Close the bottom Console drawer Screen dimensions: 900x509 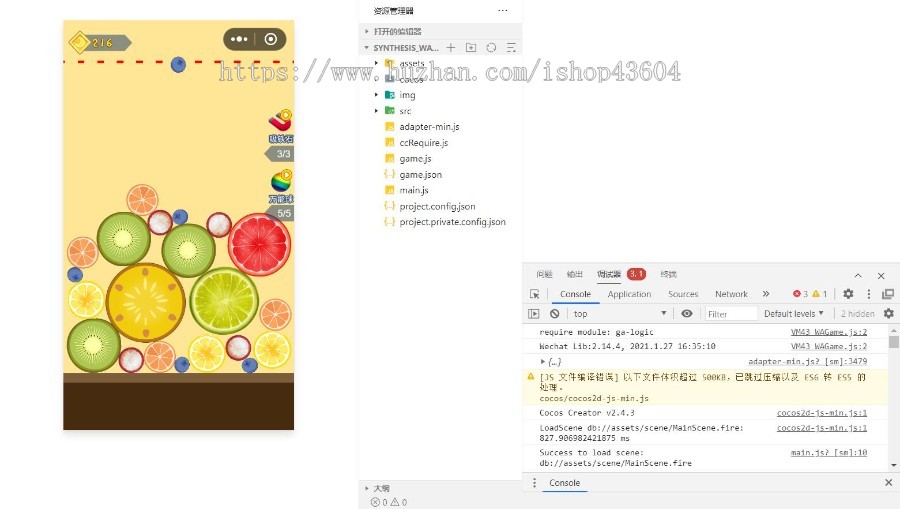(x=889, y=483)
